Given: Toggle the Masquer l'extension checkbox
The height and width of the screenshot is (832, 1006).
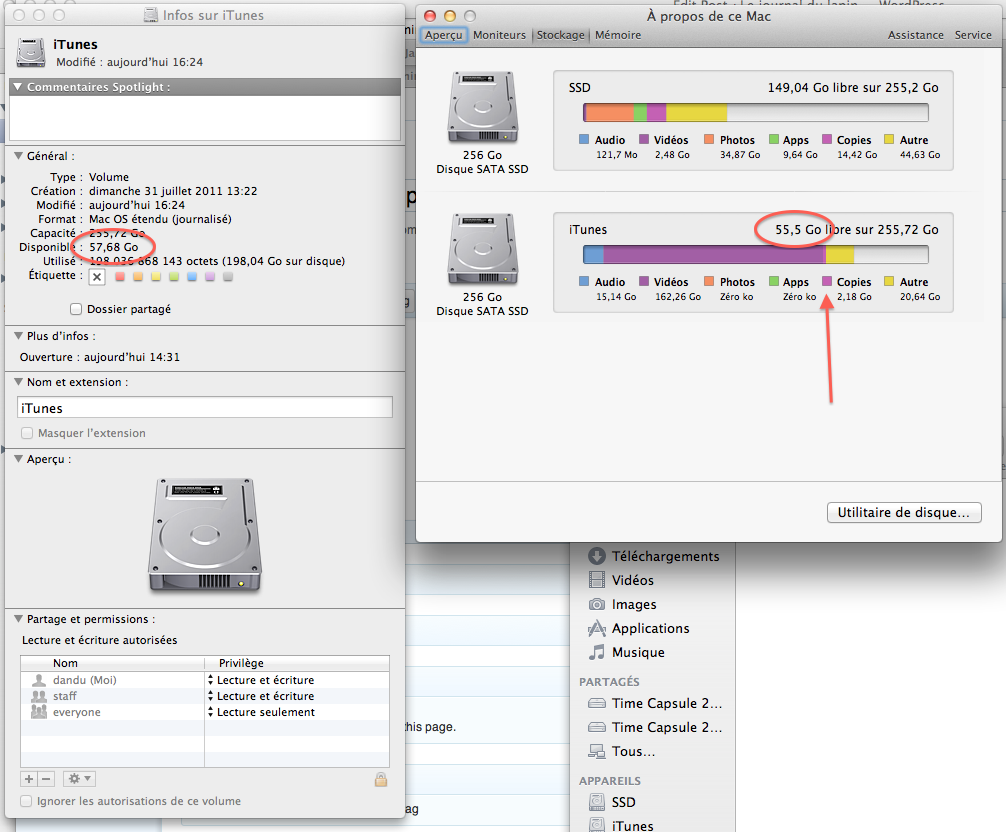Looking at the screenshot, I should [x=27, y=433].
